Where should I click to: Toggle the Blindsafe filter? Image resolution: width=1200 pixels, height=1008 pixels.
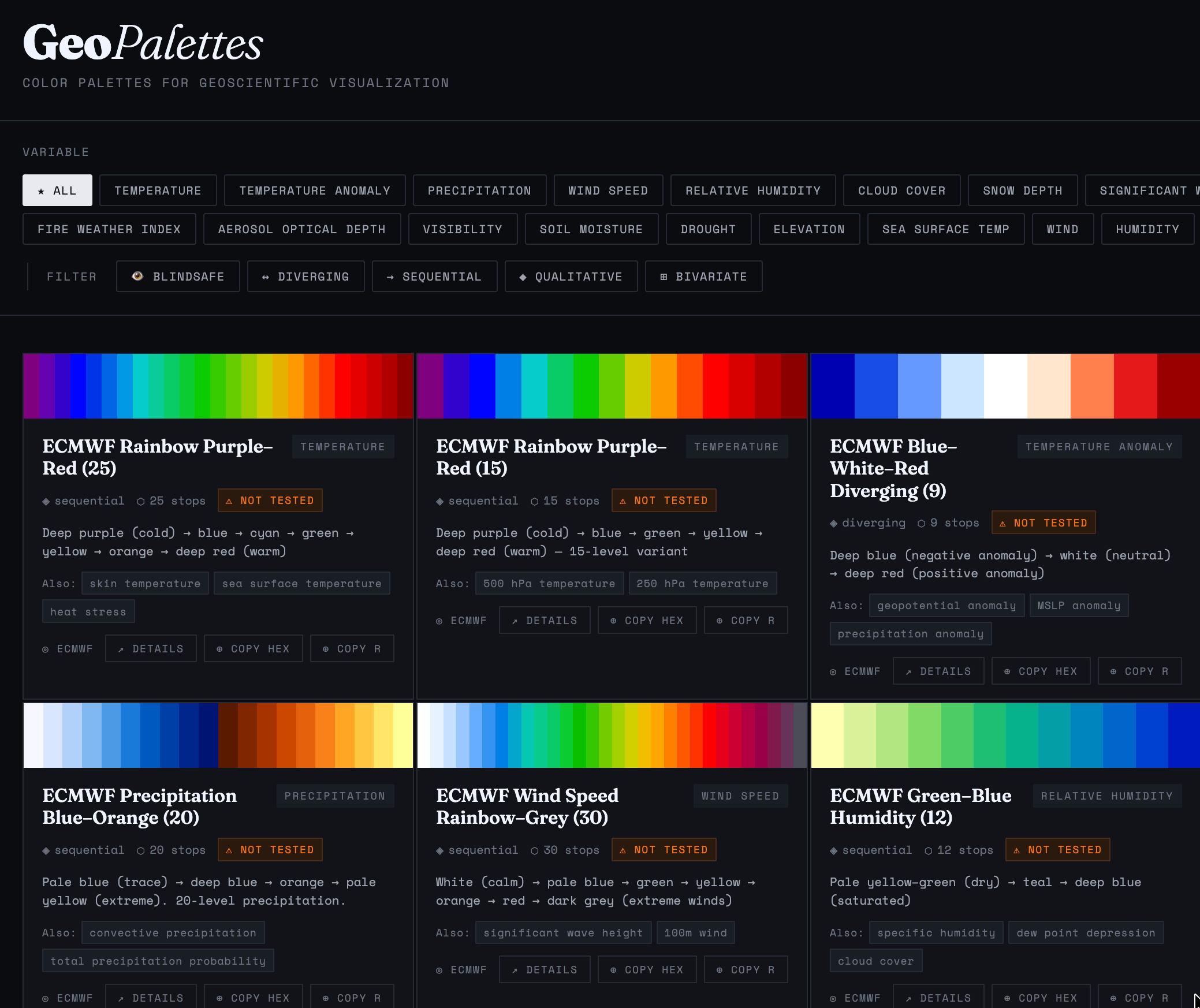(178, 277)
